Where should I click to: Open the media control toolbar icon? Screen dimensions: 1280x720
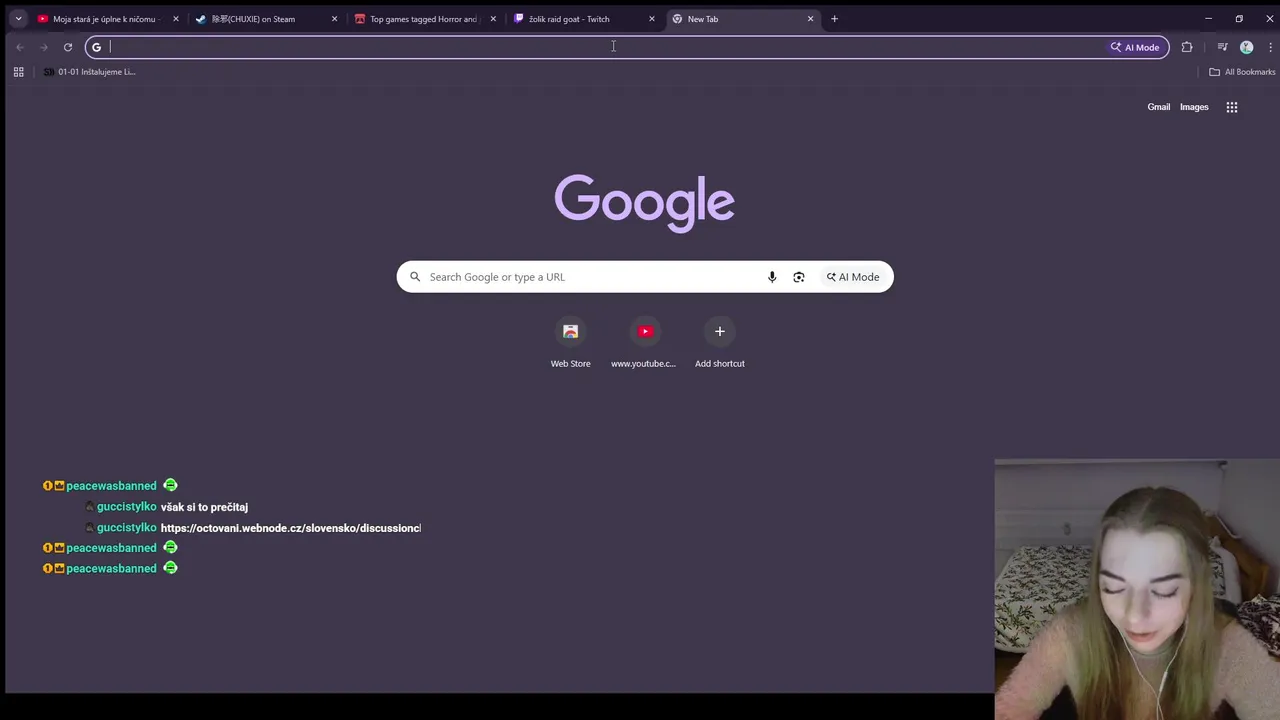point(1222,47)
